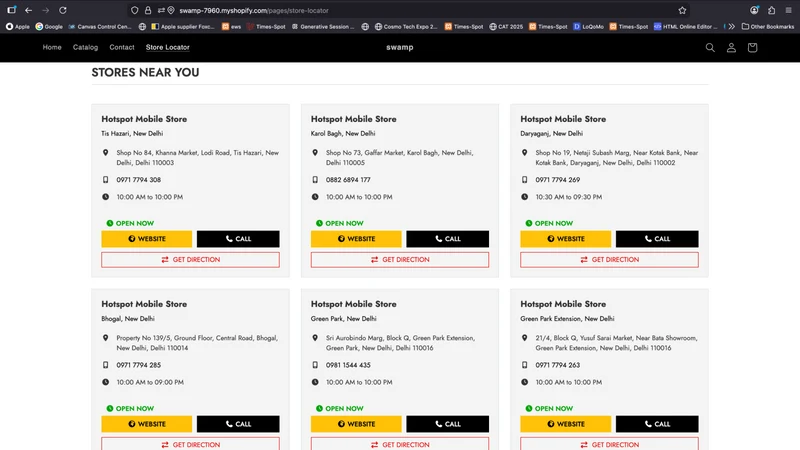This screenshot has height=450, width=800.
Task: Click the swamp store logo text
Action: [399, 47]
